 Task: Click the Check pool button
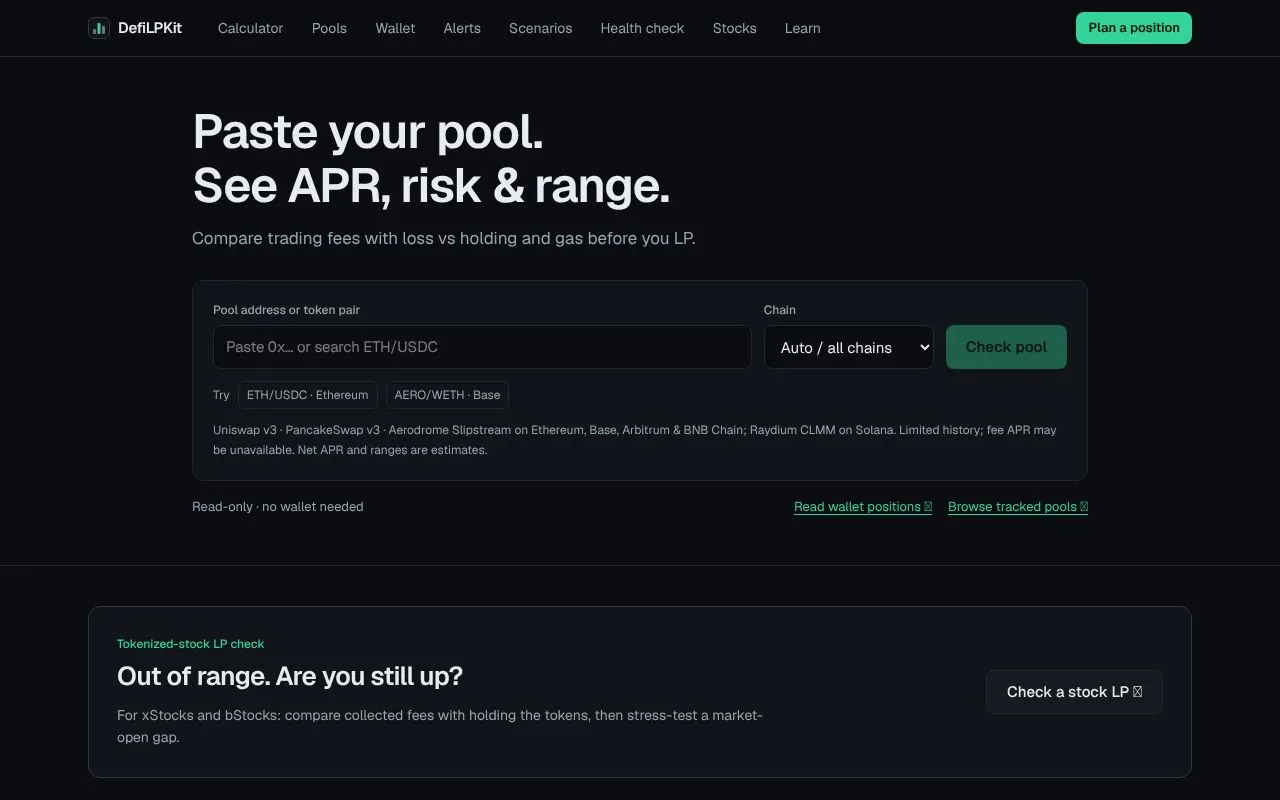point(1006,347)
